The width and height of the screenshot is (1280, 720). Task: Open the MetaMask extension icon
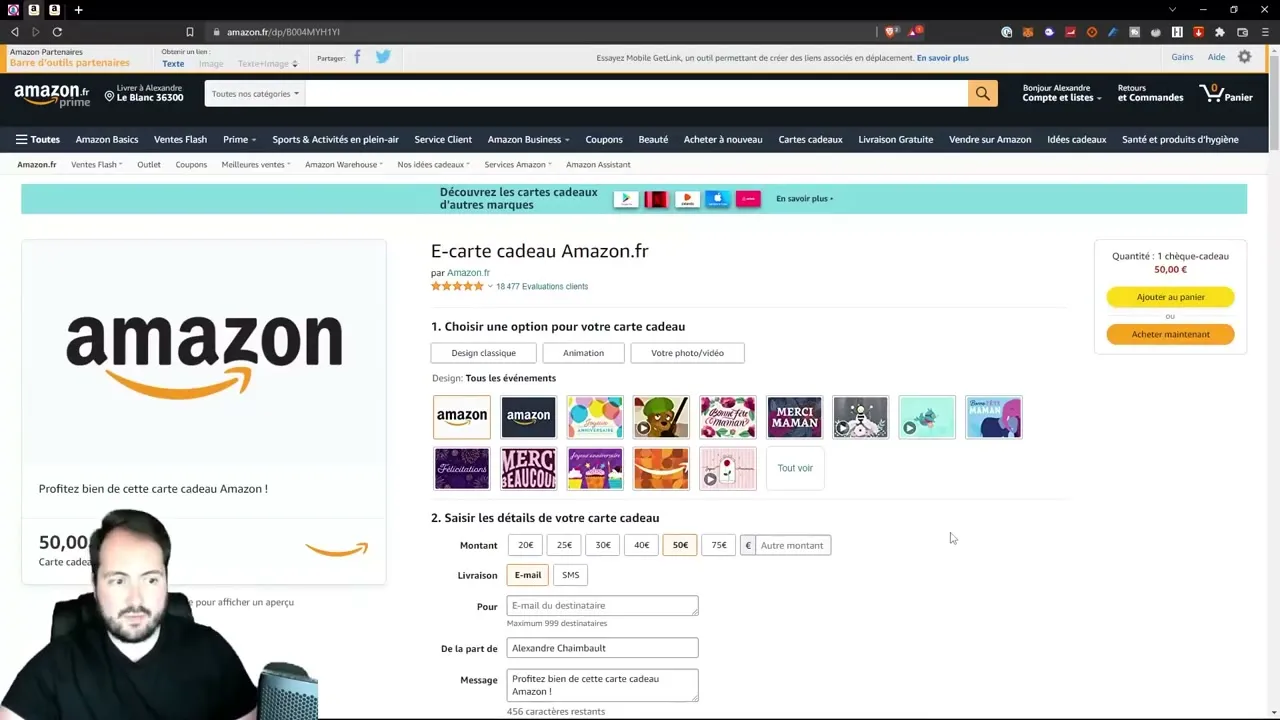pos(1027,31)
